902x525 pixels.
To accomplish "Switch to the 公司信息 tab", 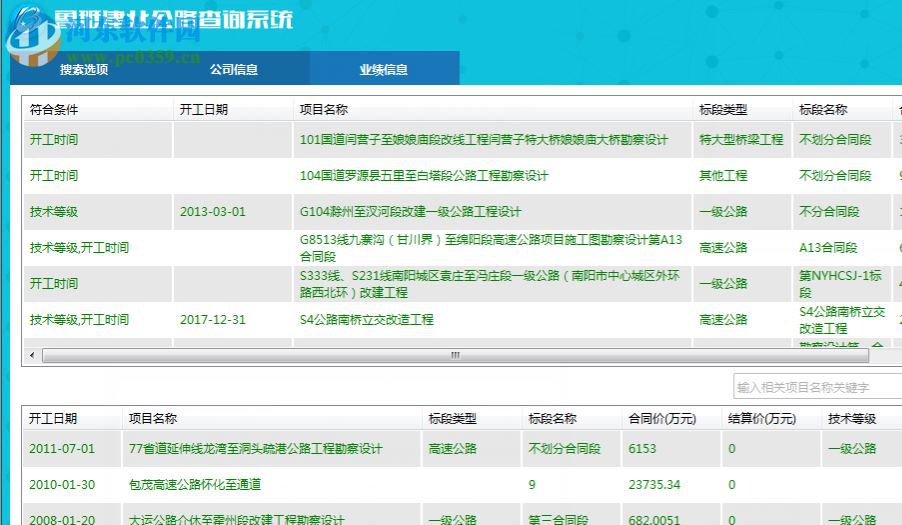I will (x=234, y=70).
